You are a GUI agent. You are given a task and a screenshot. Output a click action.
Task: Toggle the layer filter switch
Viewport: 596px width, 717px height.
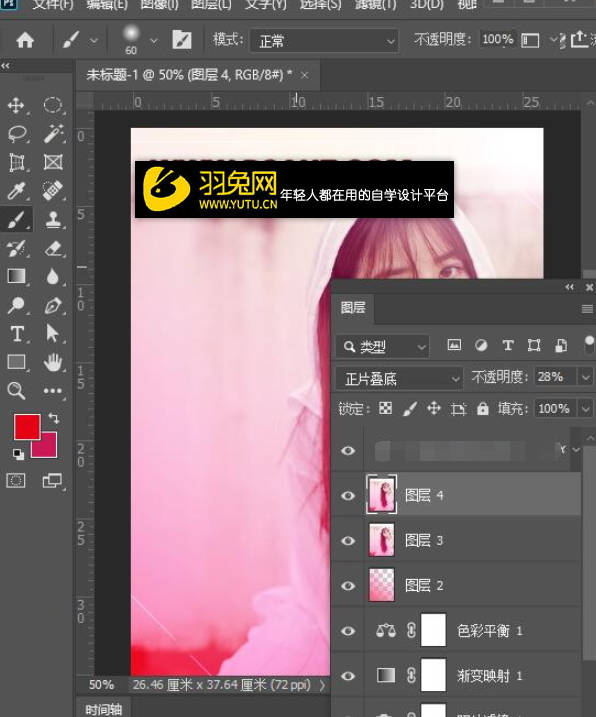(x=590, y=345)
